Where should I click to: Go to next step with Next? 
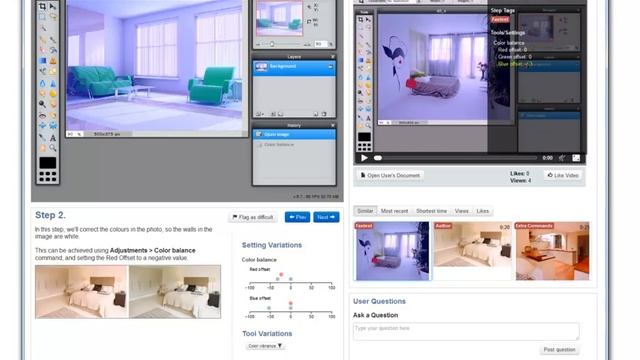pyautogui.click(x=326, y=217)
